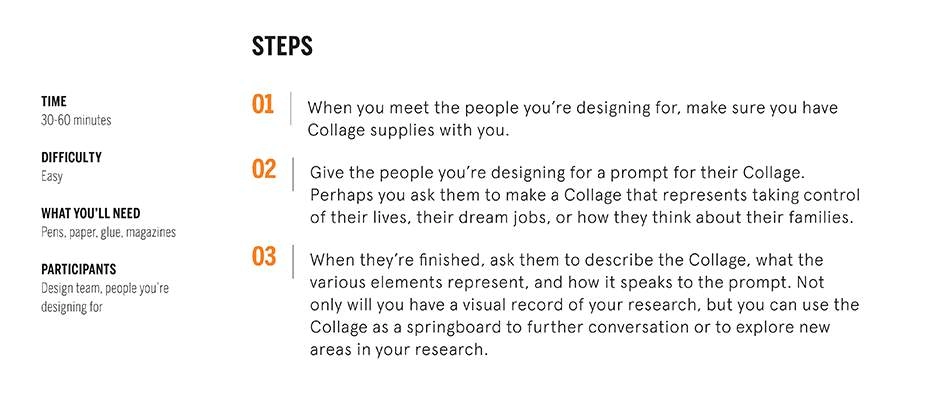Viewport: 940px width, 403px height.
Task: Click the dream jobs line in step two
Action: tap(582, 218)
